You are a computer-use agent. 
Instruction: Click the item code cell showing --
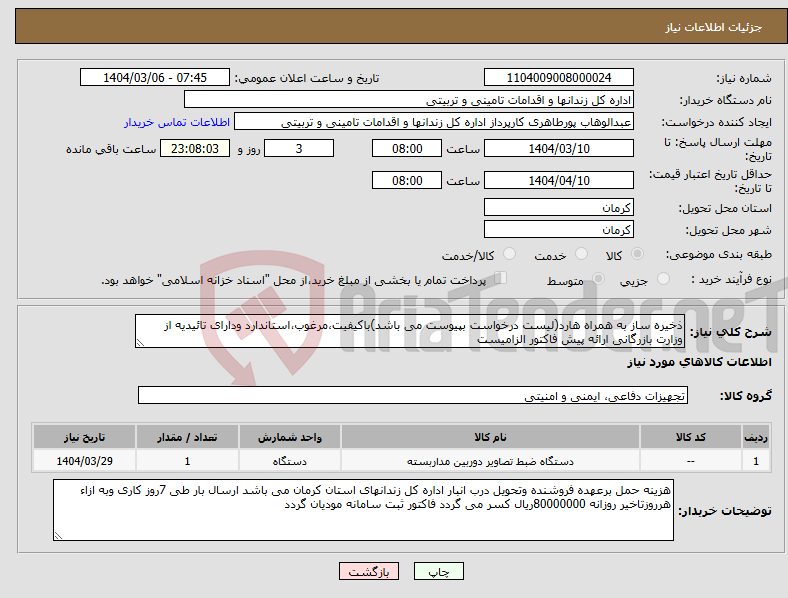[x=691, y=461]
